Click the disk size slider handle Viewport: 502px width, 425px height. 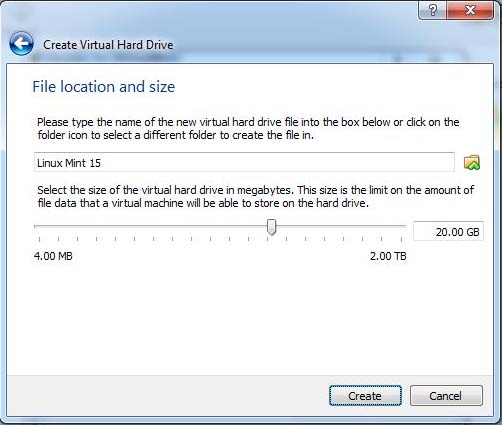coord(272,227)
